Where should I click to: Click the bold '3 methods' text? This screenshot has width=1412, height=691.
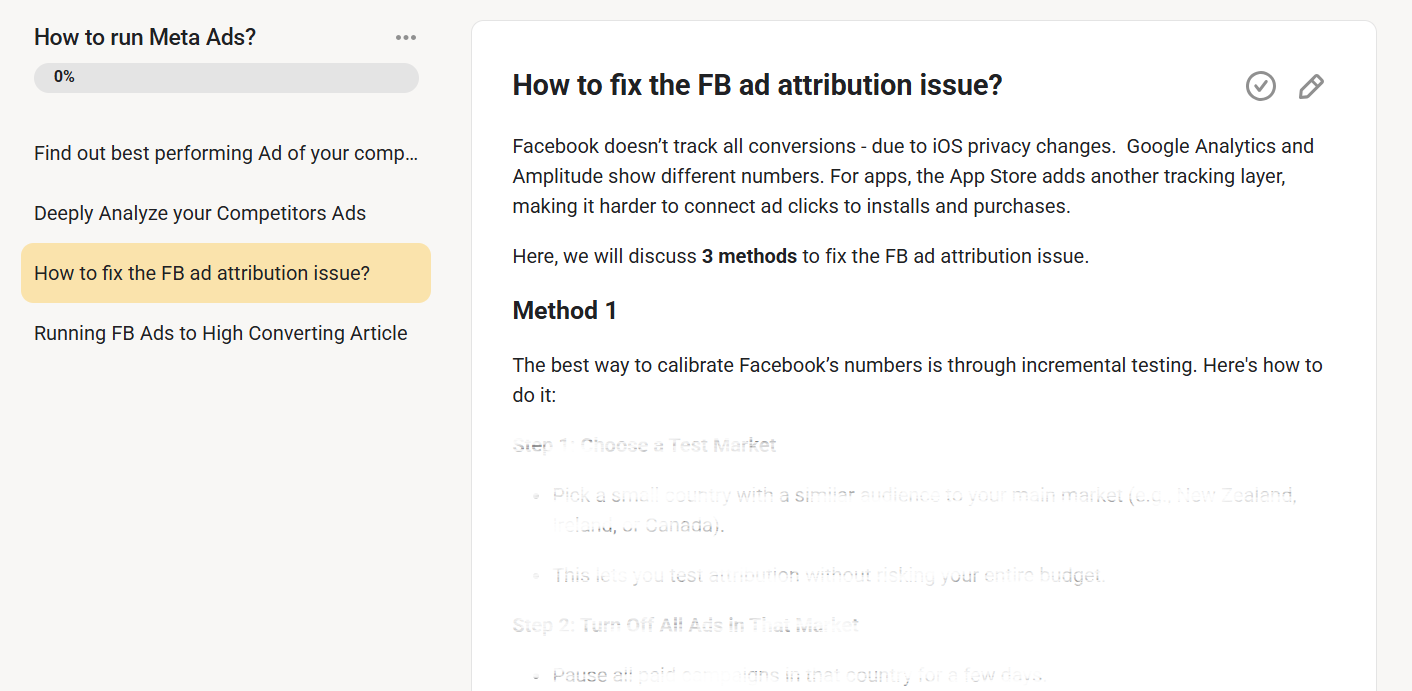click(749, 256)
